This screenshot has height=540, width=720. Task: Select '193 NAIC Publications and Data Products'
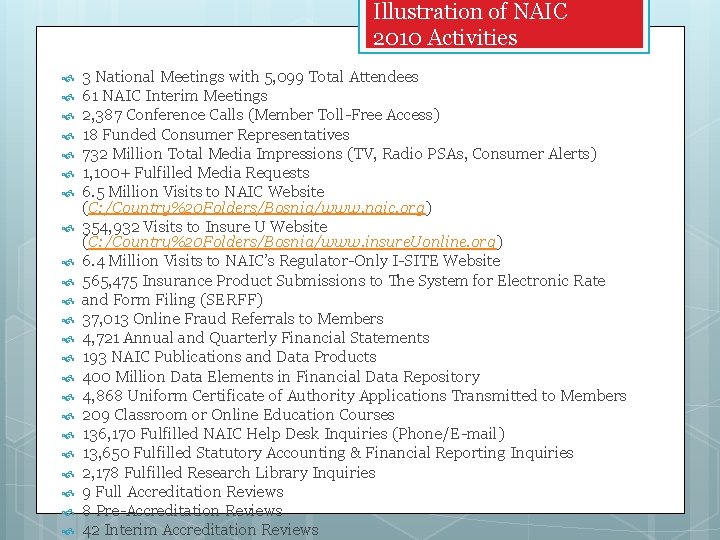230,357
